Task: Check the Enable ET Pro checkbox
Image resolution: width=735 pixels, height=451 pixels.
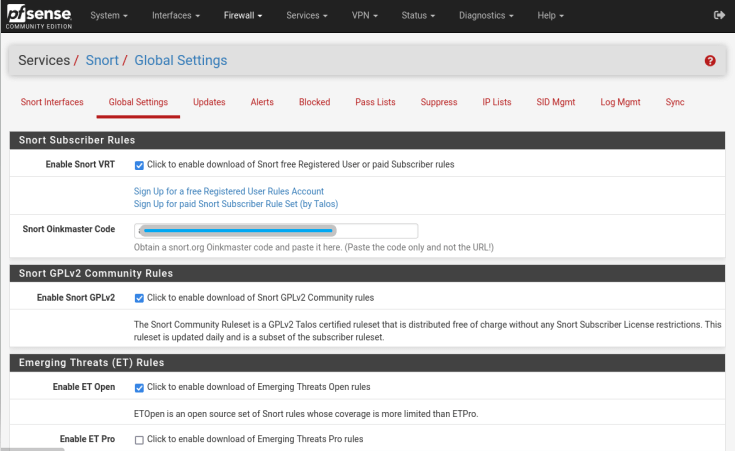Action: (139, 440)
